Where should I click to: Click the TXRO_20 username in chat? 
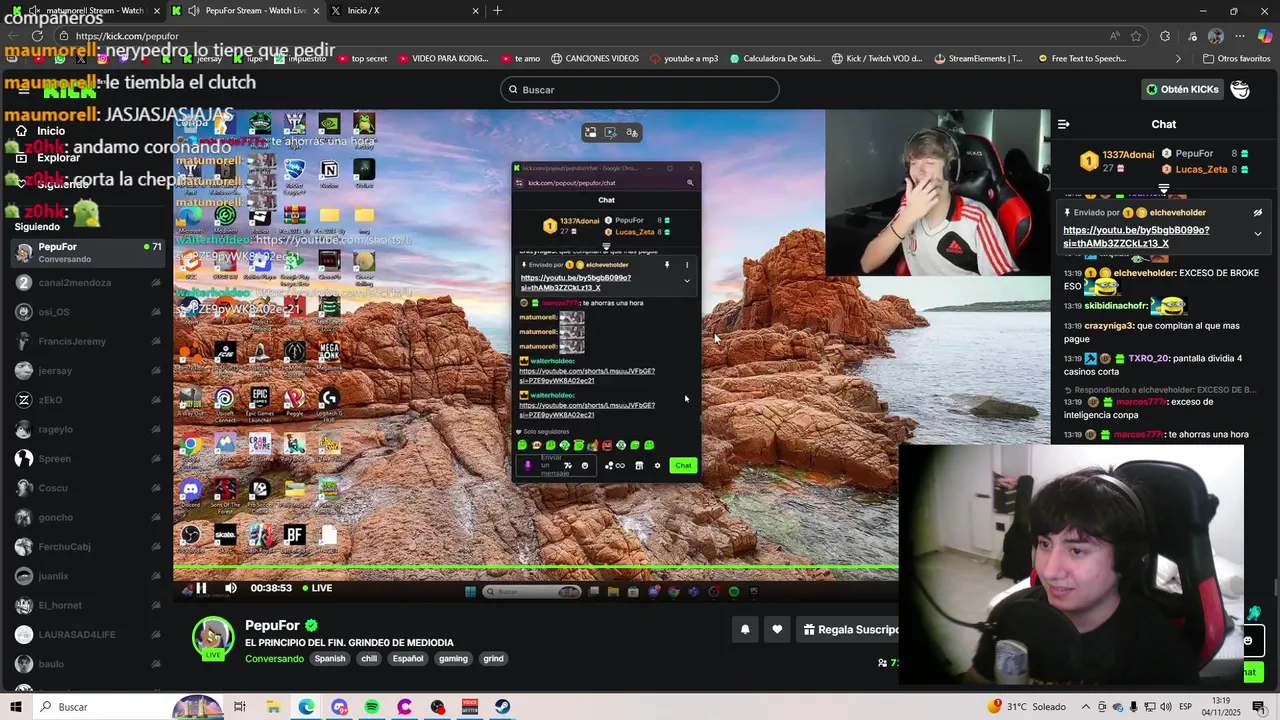coord(1148,358)
